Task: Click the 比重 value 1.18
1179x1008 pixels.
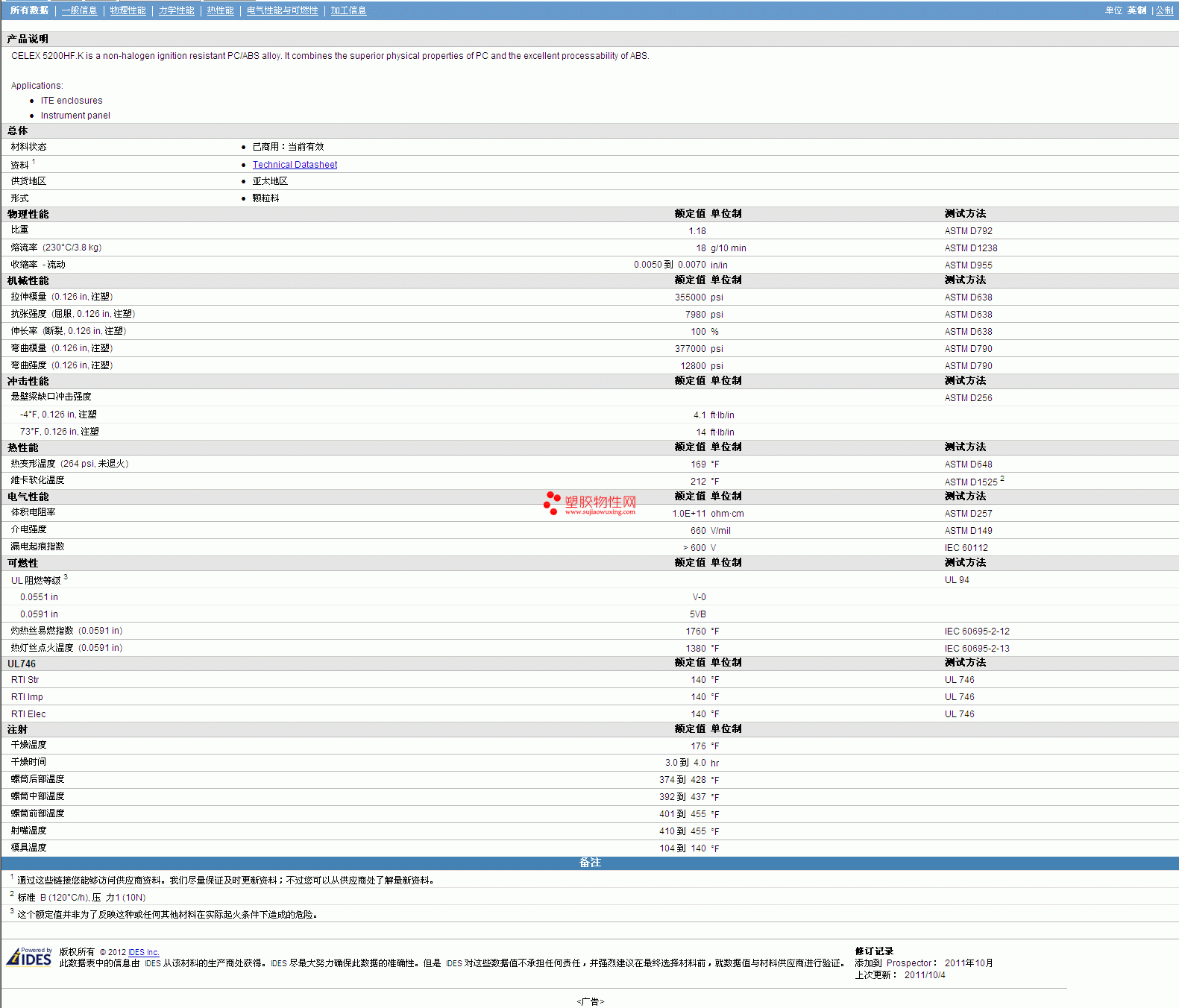Action: coord(697,231)
